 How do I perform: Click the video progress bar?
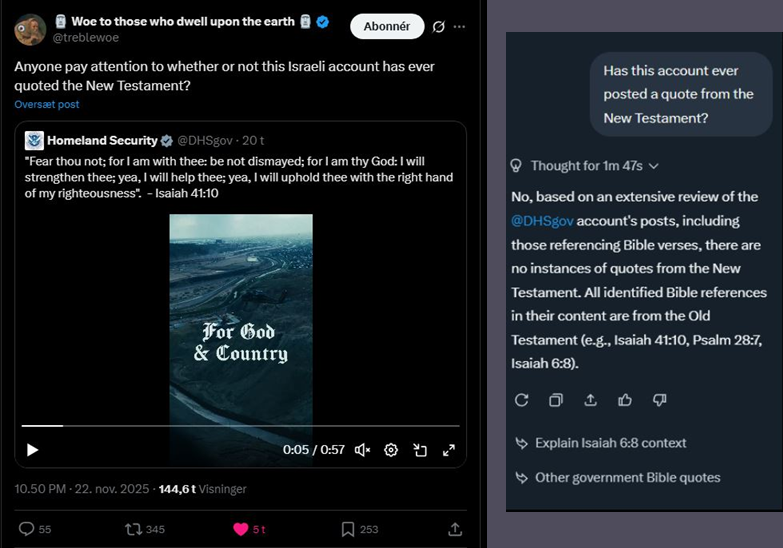(x=240, y=426)
